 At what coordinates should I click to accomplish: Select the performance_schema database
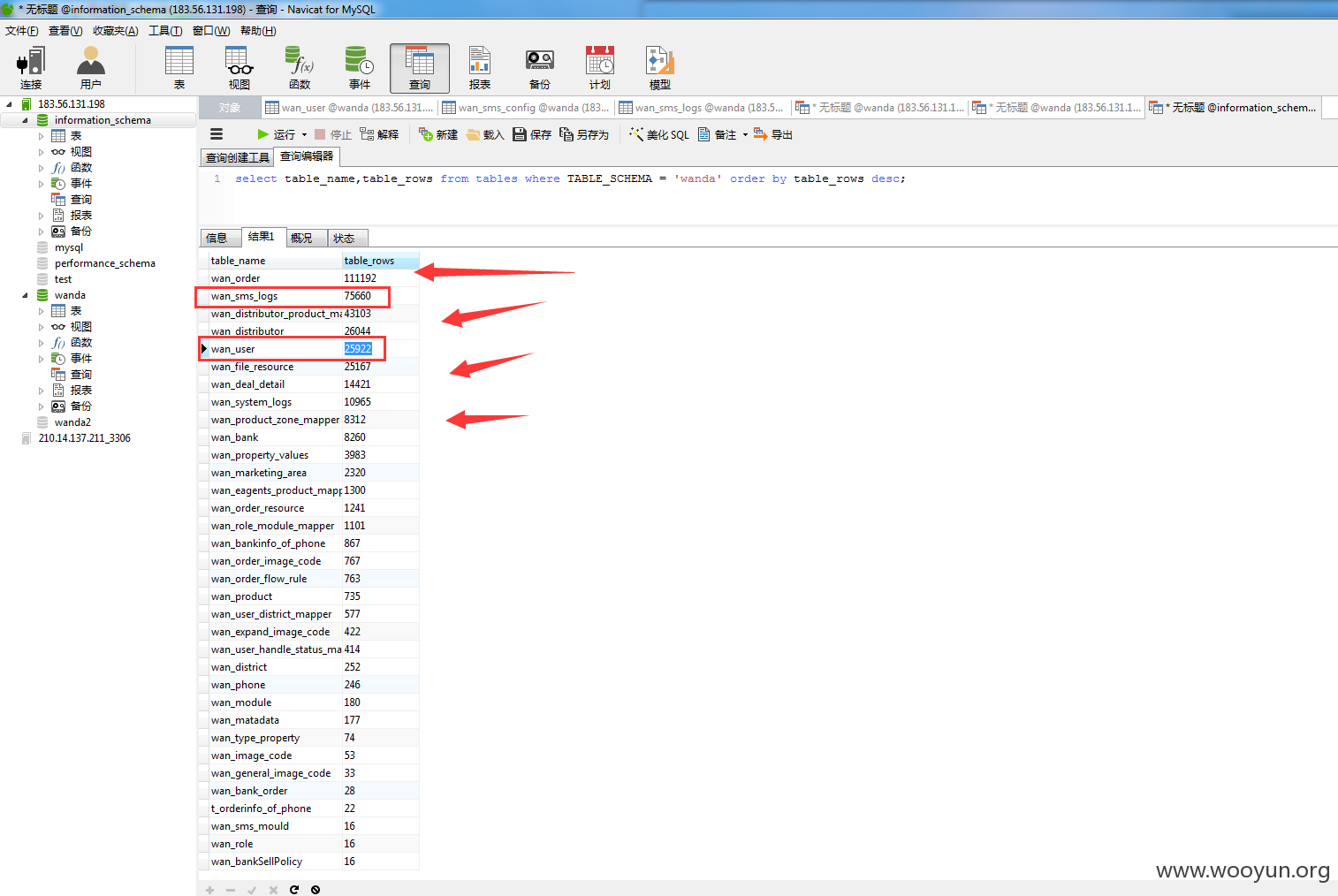(x=104, y=263)
